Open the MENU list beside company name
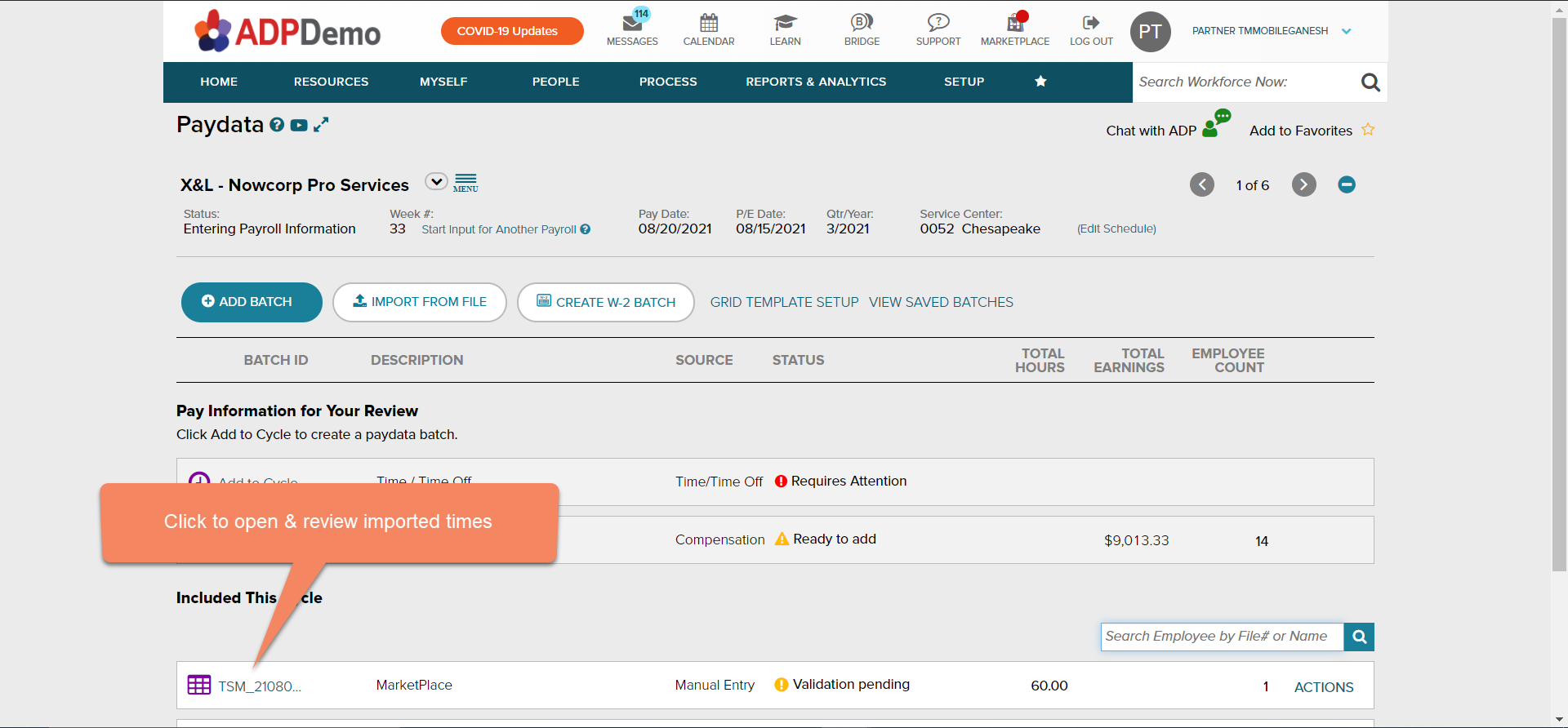This screenshot has width=1568, height=728. click(465, 183)
